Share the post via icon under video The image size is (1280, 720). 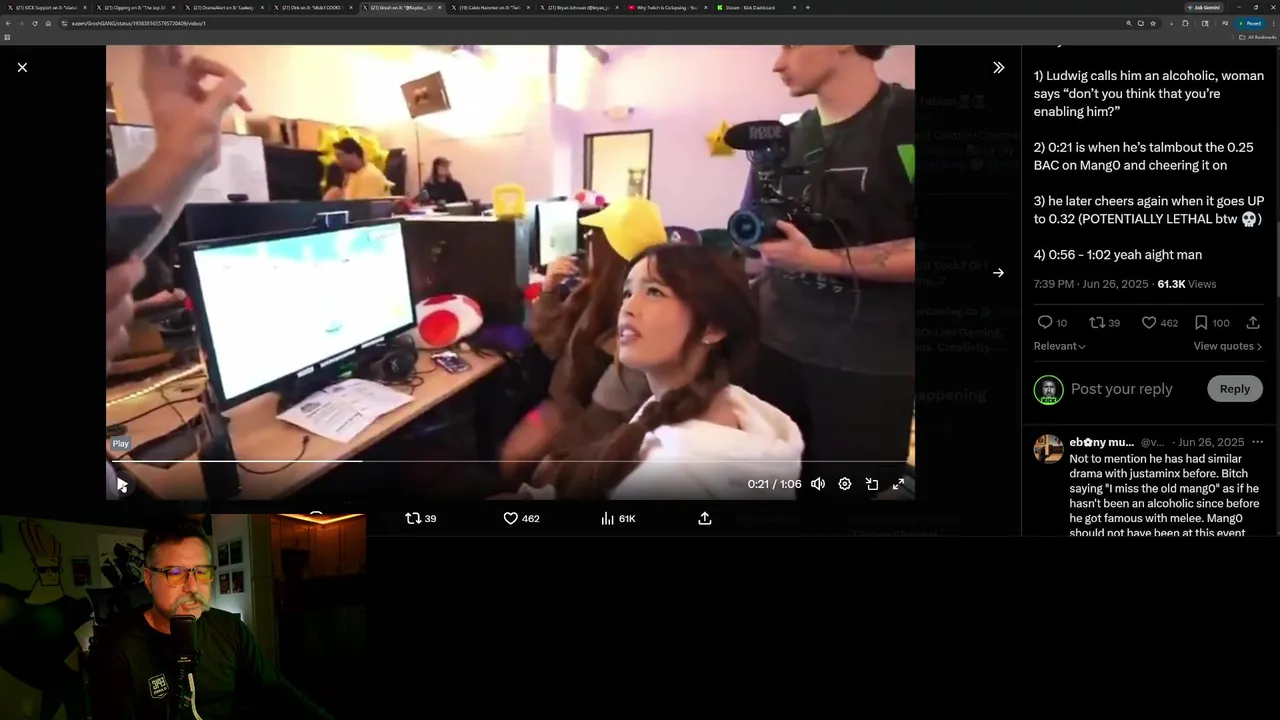coord(705,518)
